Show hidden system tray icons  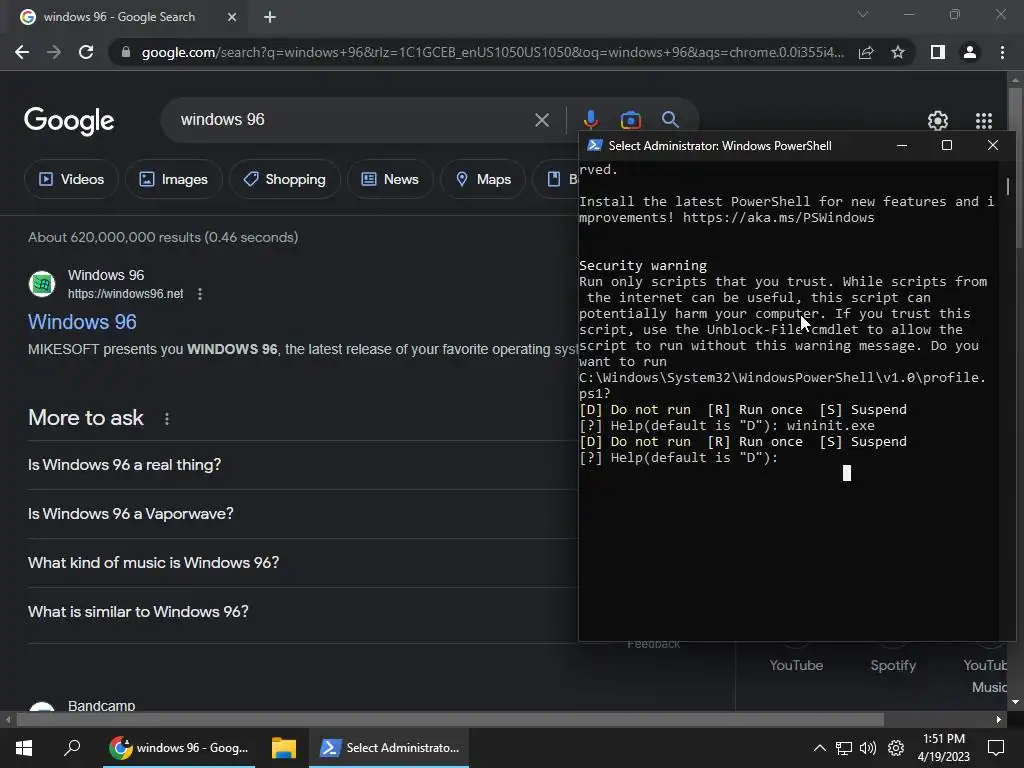(820, 748)
